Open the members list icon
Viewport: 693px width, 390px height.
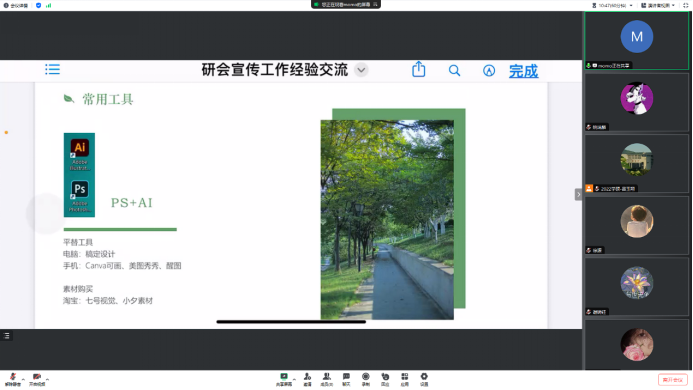point(327,379)
